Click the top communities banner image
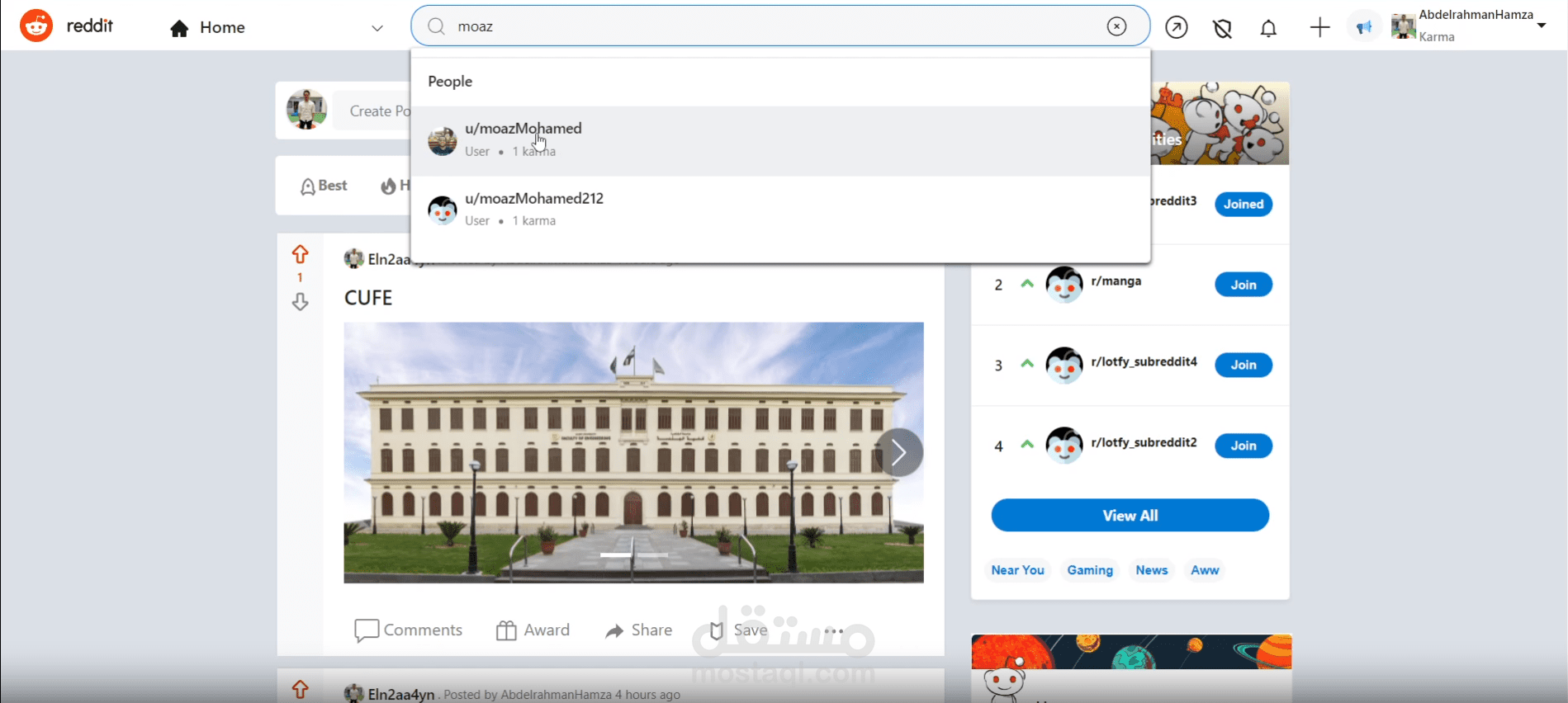 click(x=1220, y=123)
